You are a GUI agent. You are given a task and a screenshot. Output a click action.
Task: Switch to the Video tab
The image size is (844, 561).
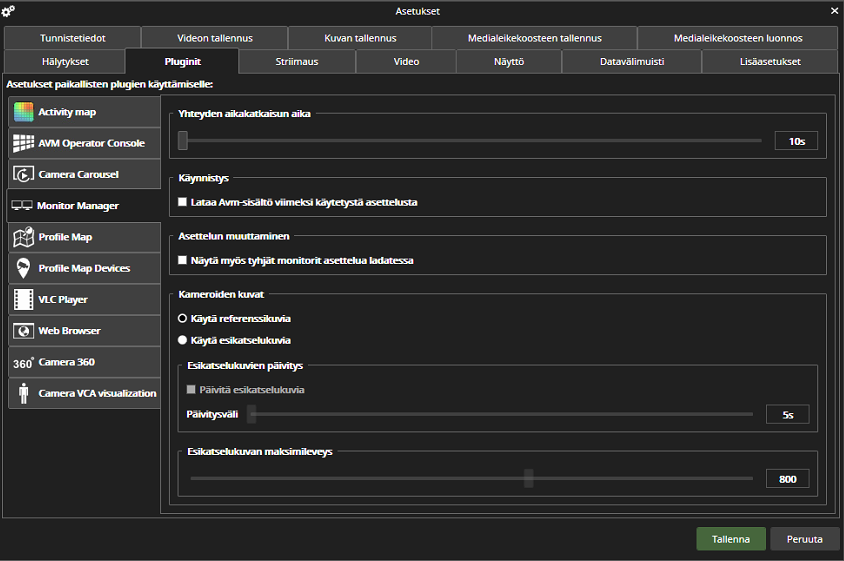(406, 61)
